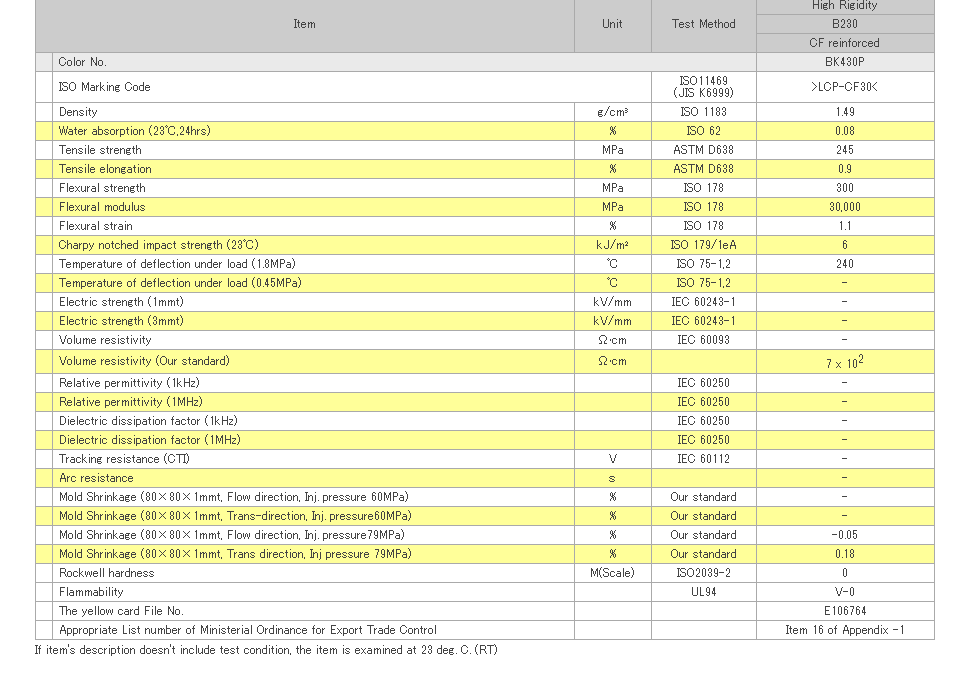Click the 'IEC 60112' test method cell
This screenshot has height=688, width=975.
click(703, 459)
